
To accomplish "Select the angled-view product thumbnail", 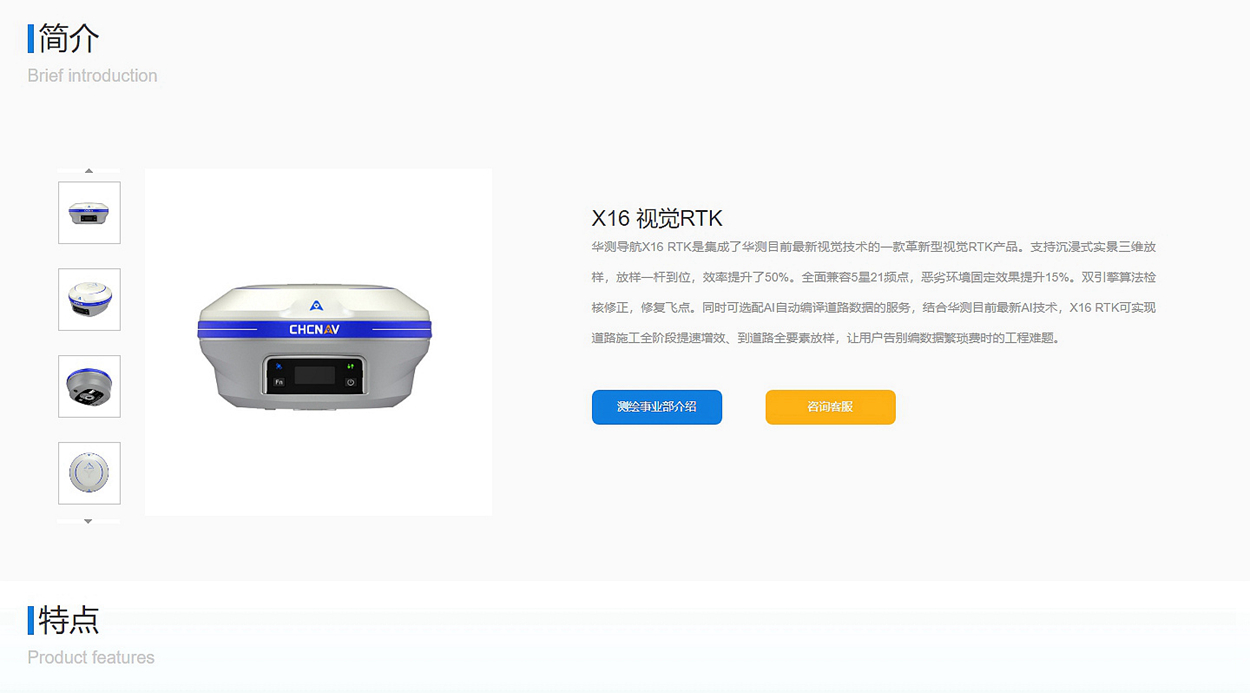I will [89, 300].
